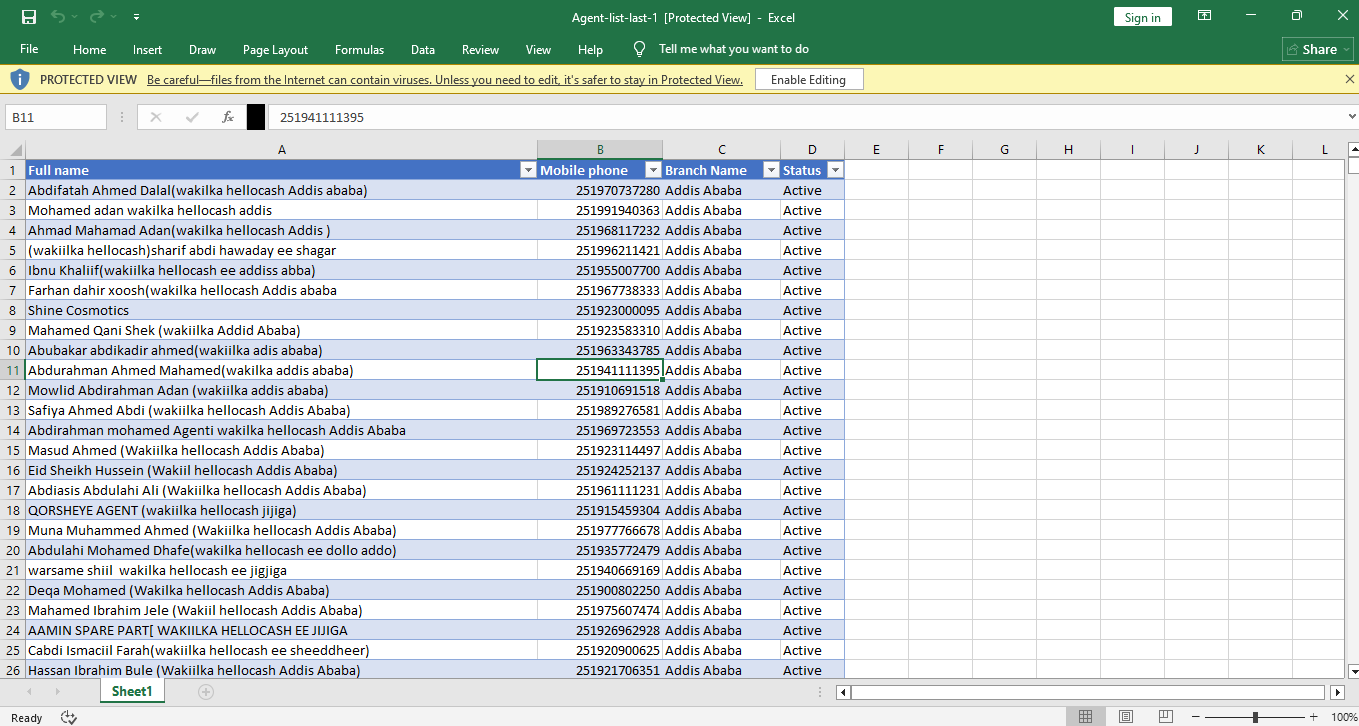Switch to Page Layout view icon
Viewport: 1359px width, 726px height.
click(1126, 717)
